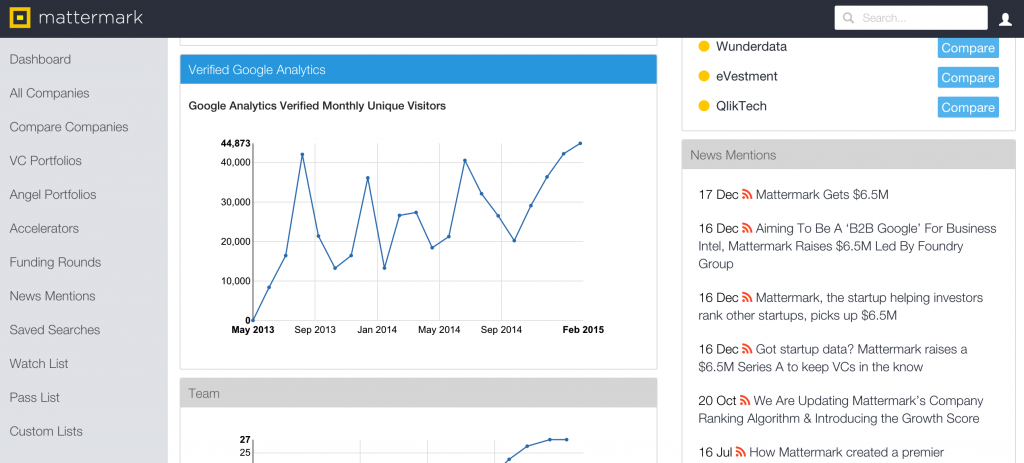The height and width of the screenshot is (463, 1024).
Task: Compare with Wunderdata
Action: point(968,48)
